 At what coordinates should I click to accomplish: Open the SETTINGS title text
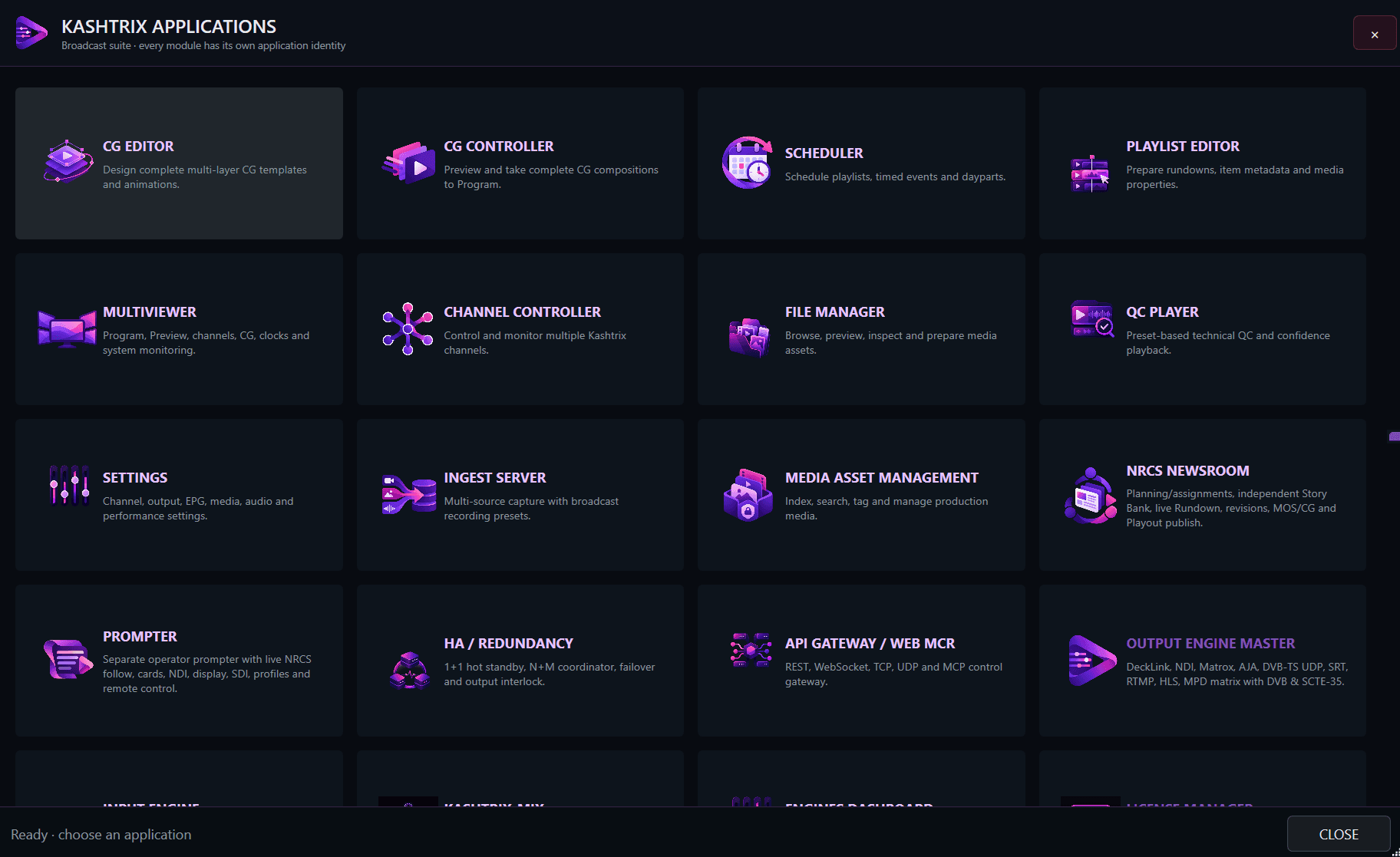click(x=135, y=477)
